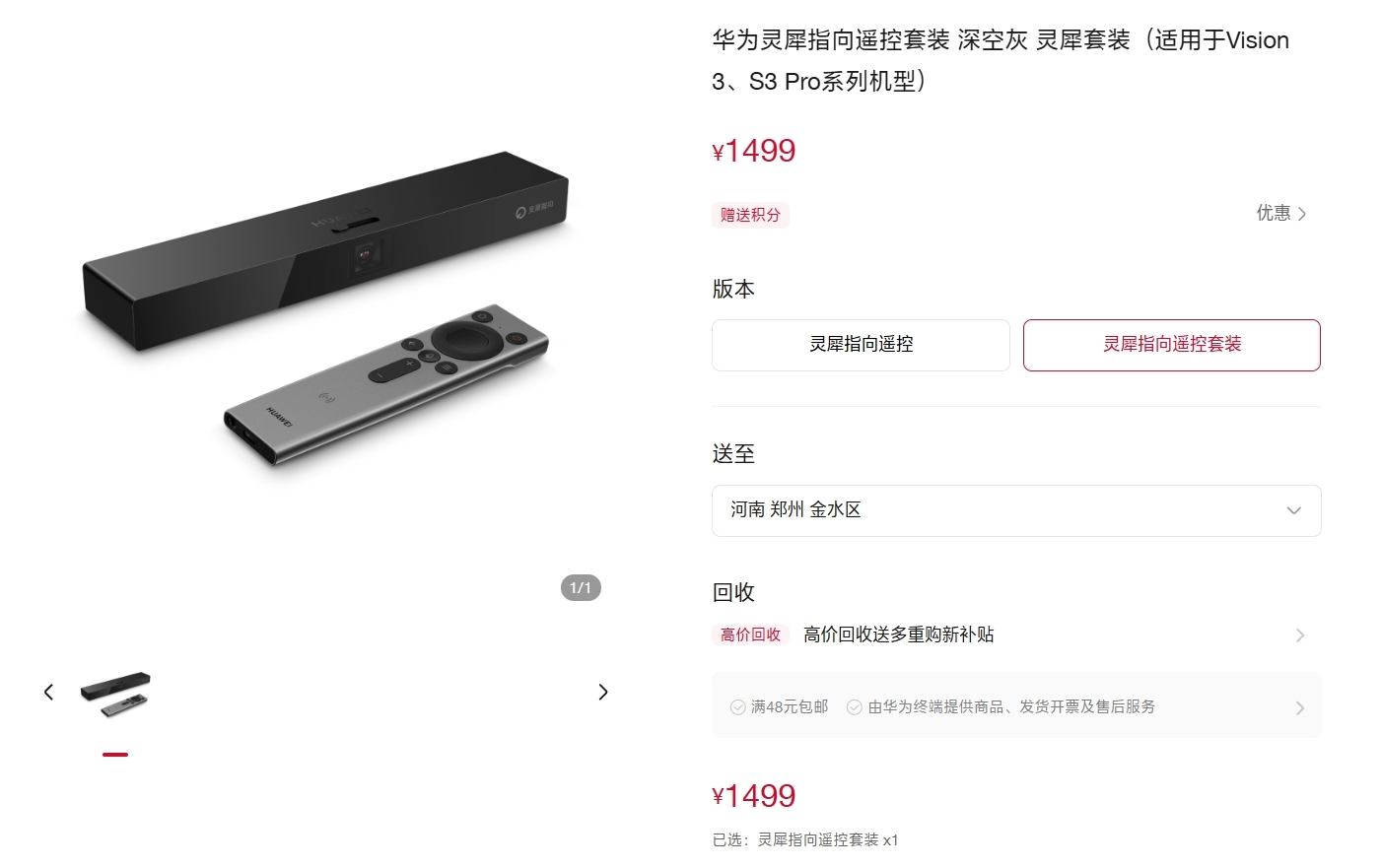Viewport: 1381px width, 868px height.
Task: Expand the 高价回收 row chevron
Action: coord(1300,635)
